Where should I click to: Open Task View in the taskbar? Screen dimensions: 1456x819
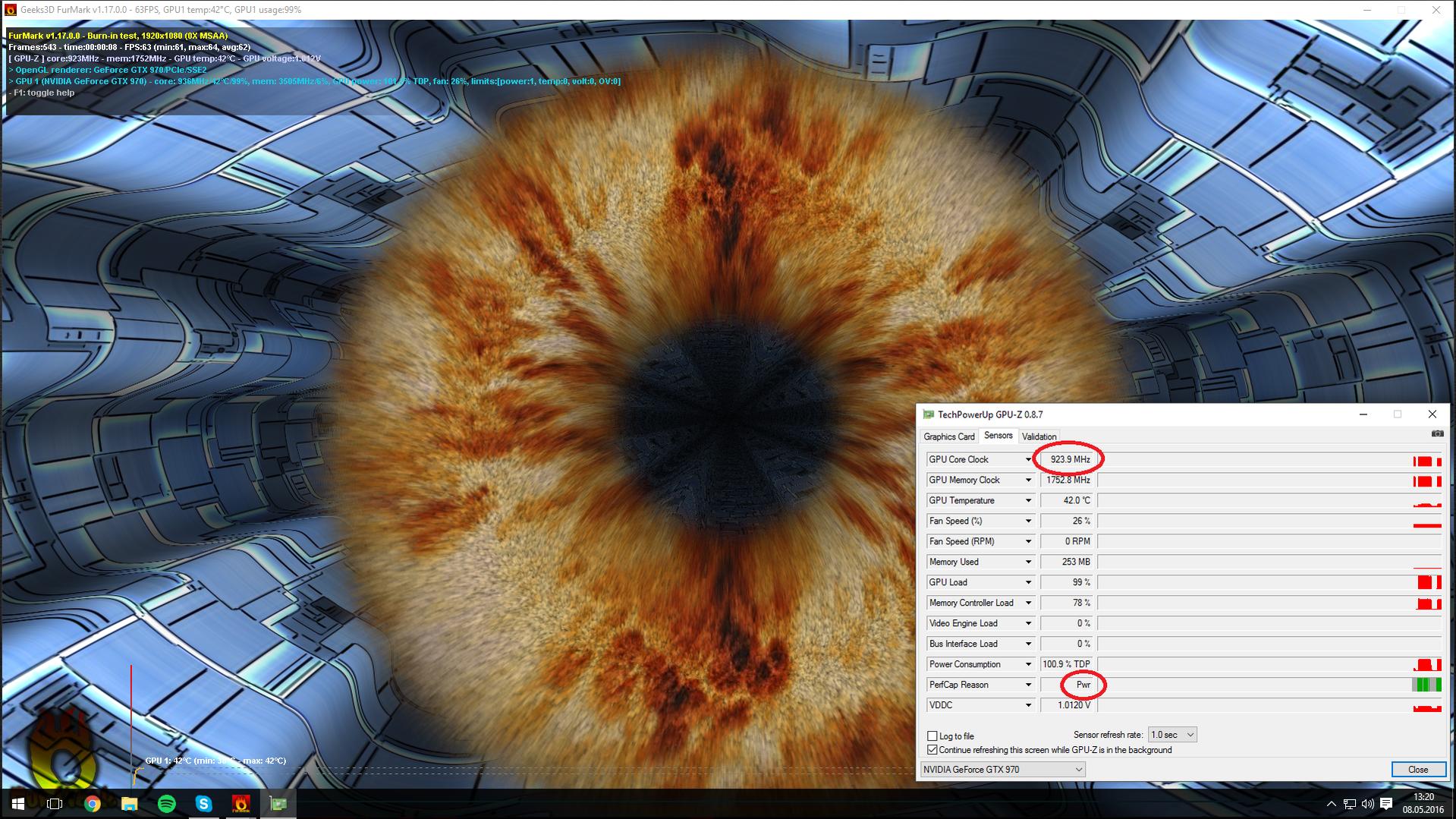coord(55,804)
